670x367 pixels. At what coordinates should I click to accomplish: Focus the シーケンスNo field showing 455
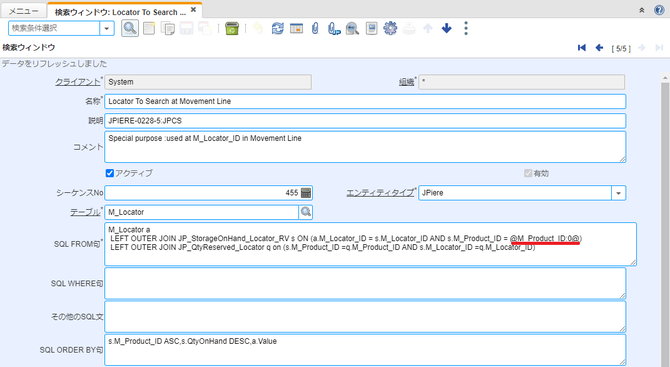[x=203, y=193]
